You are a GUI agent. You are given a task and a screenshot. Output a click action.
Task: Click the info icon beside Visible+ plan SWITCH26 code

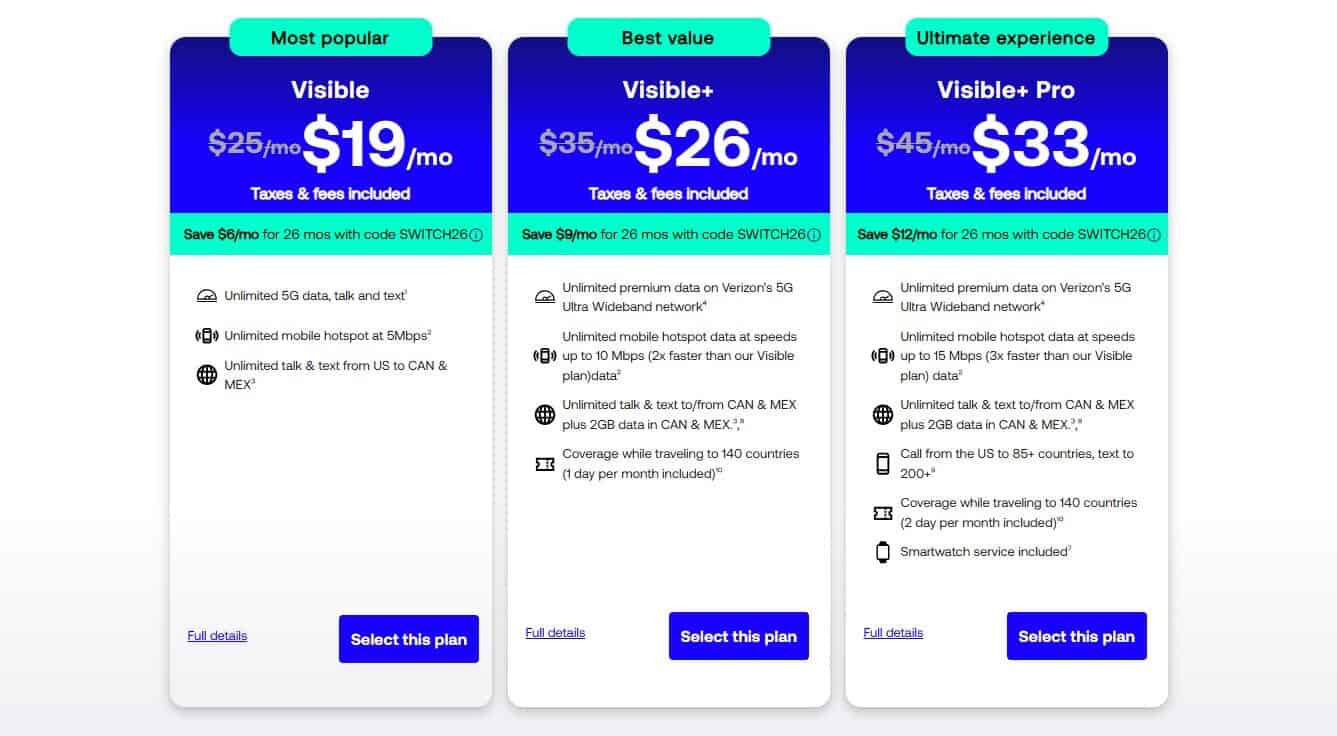[x=814, y=235]
